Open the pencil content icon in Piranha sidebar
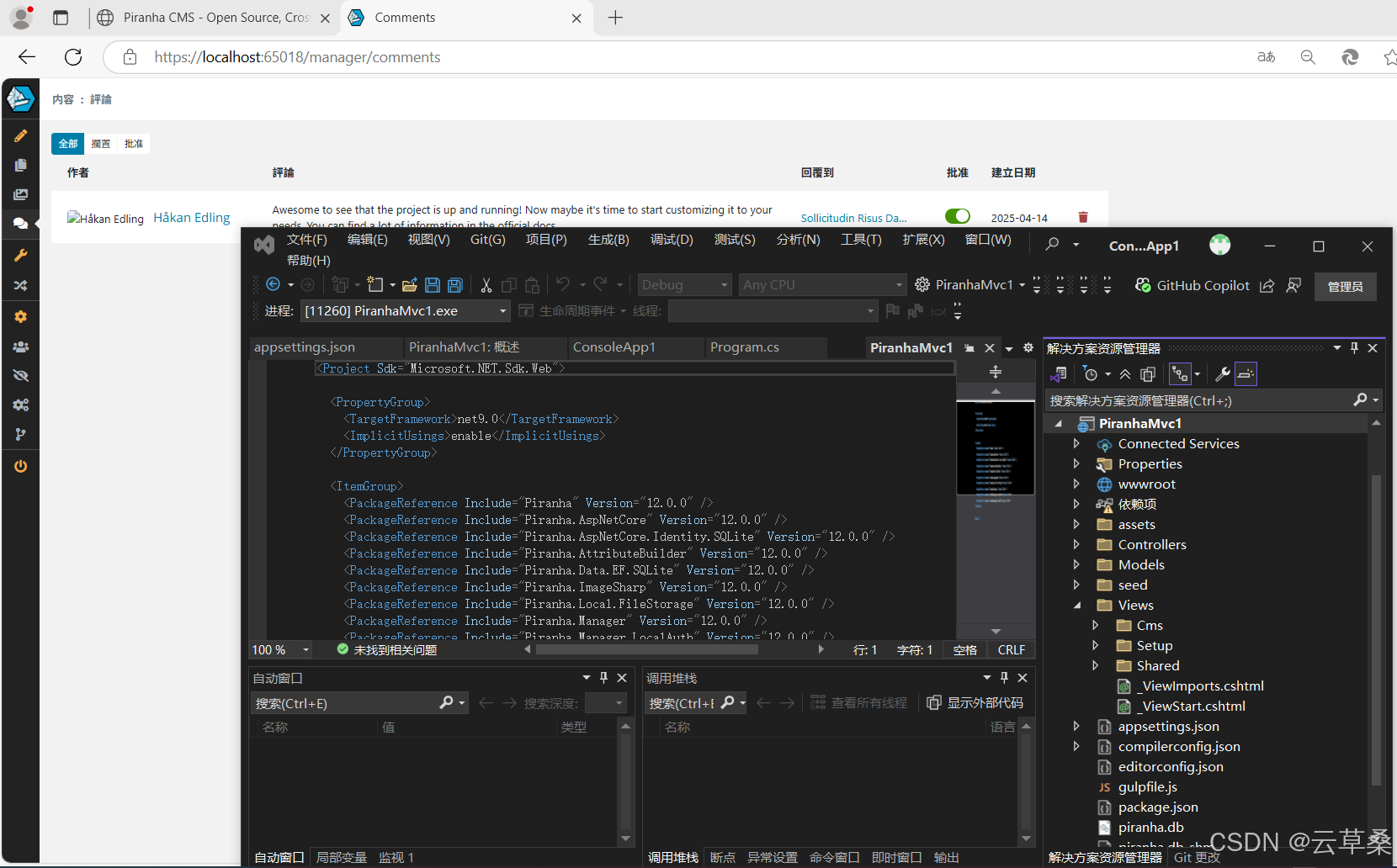This screenshot has height=868, width=1397. [20, 135]
